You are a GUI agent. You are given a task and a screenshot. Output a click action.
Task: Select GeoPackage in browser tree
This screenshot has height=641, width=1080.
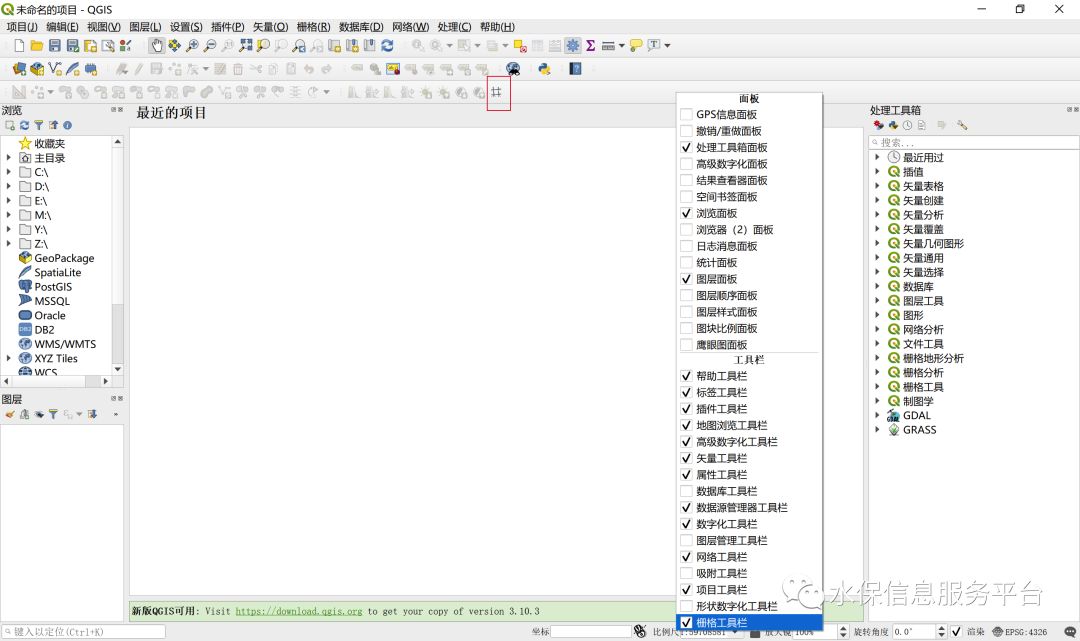[64, 258]
